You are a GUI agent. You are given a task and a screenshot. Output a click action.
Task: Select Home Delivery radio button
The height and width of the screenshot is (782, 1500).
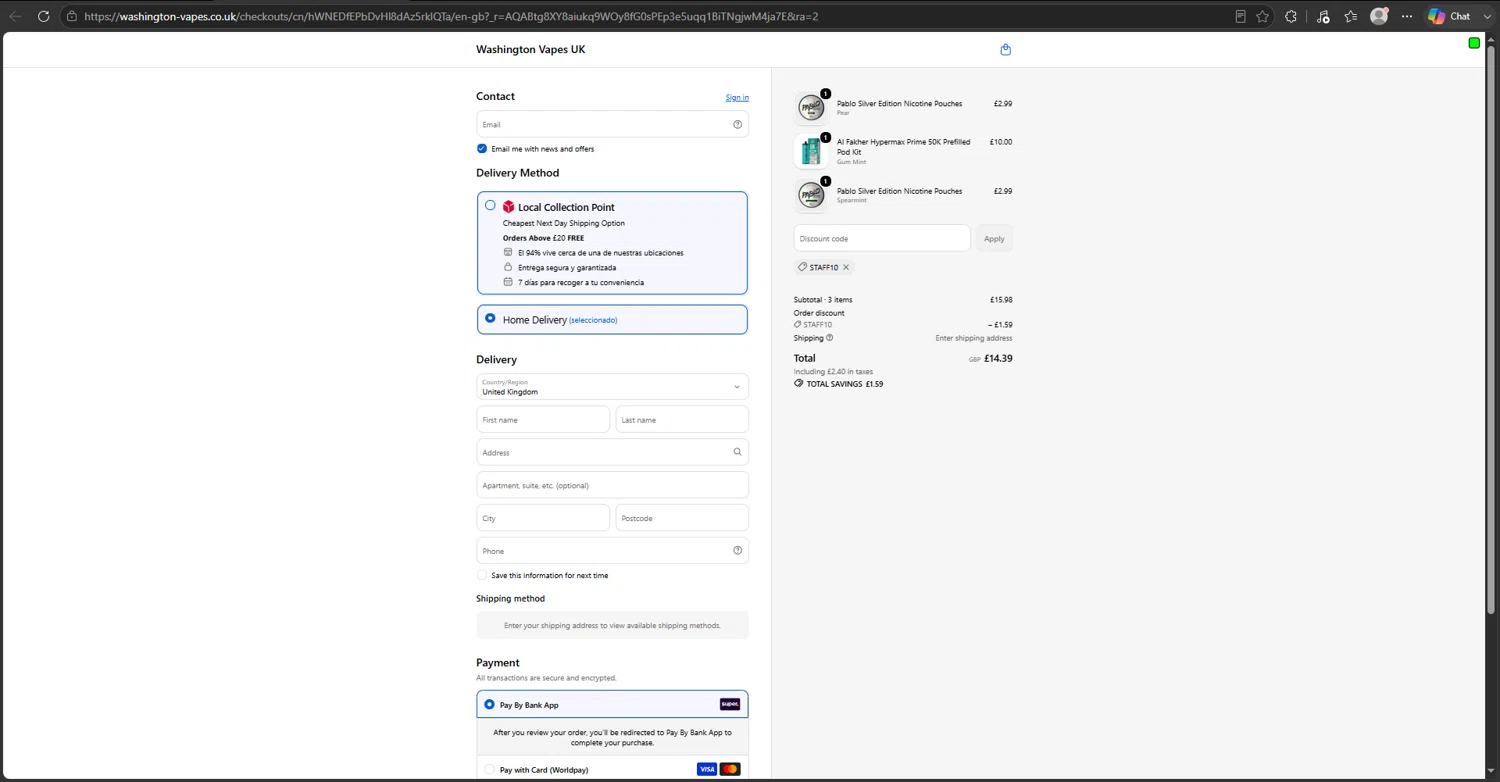click(x=490, y=319)
